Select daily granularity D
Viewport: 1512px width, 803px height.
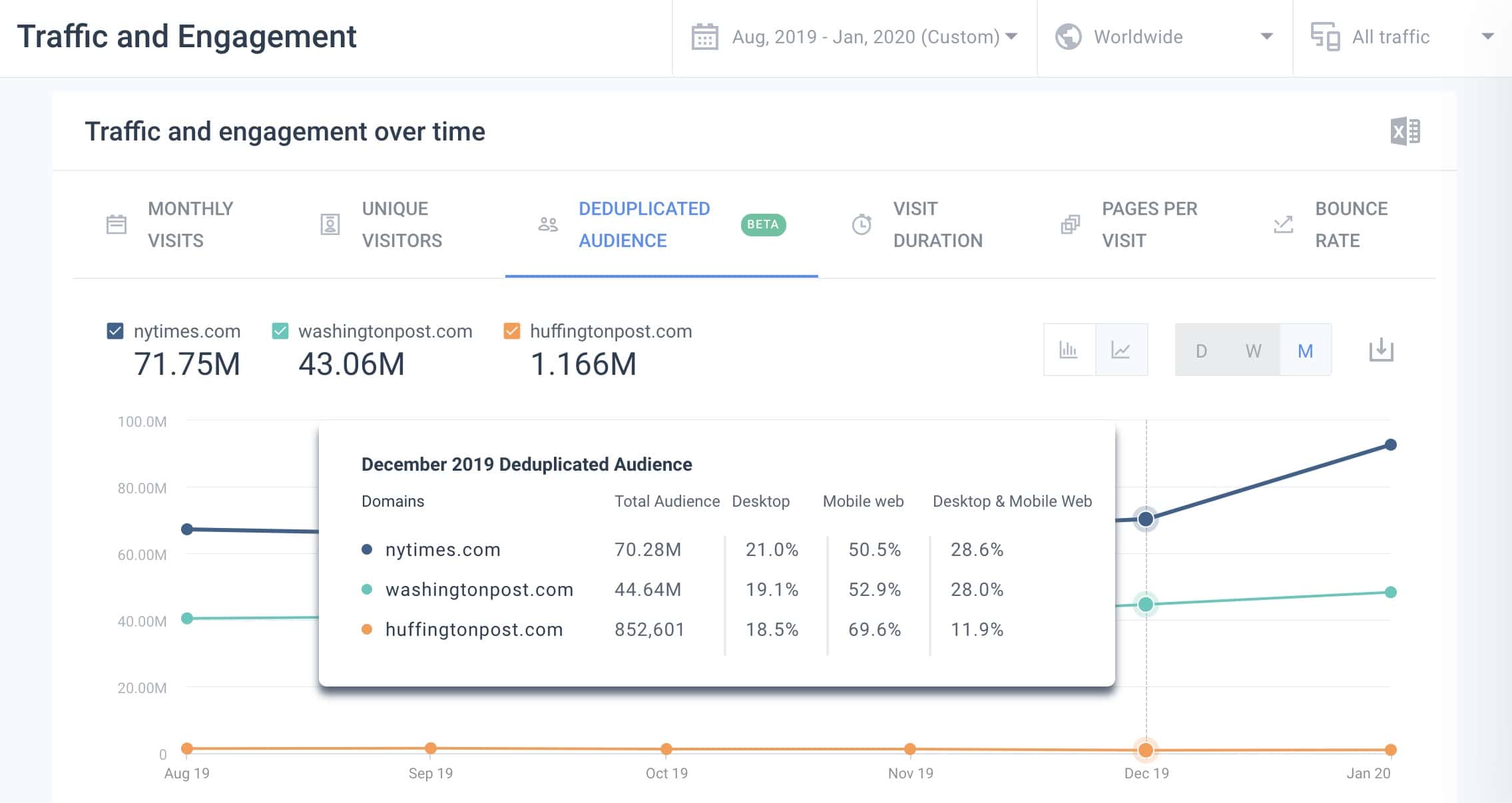point(1201,350)
